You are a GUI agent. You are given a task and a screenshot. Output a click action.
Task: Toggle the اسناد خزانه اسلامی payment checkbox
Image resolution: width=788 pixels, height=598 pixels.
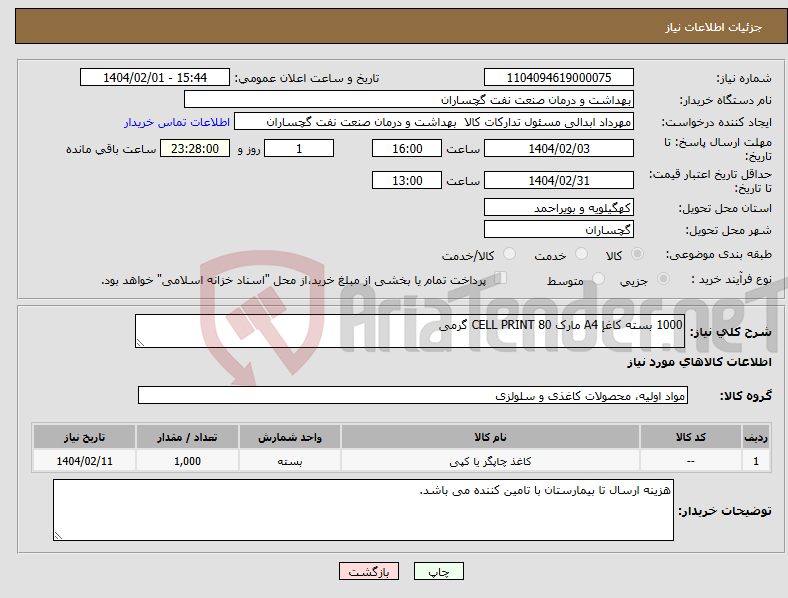501,278
